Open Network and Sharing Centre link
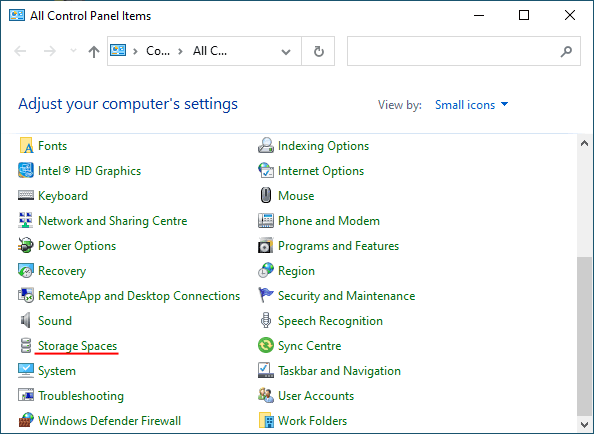 click(113, 221)
